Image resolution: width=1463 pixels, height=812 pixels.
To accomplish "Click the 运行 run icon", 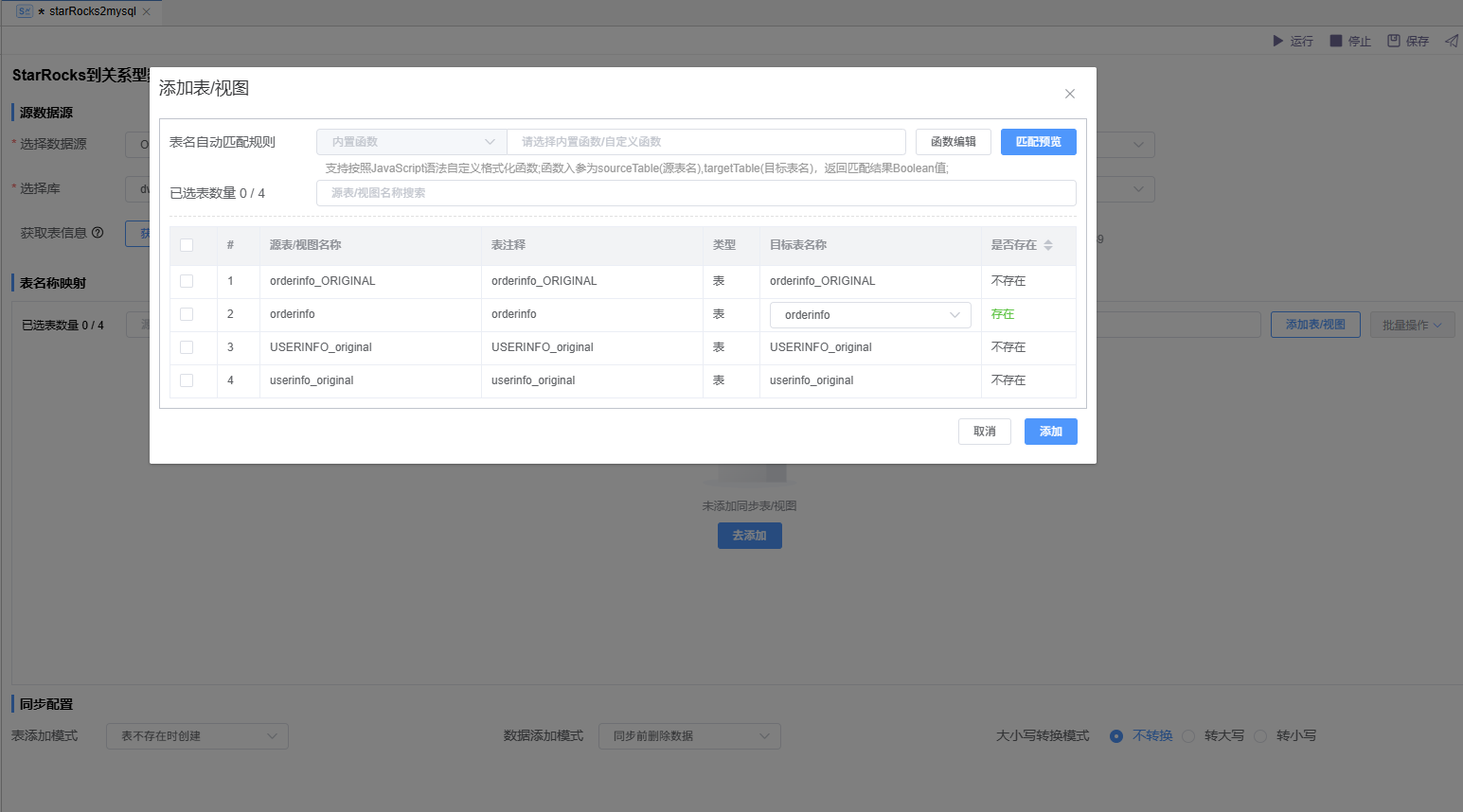I will pos(1277,41).
